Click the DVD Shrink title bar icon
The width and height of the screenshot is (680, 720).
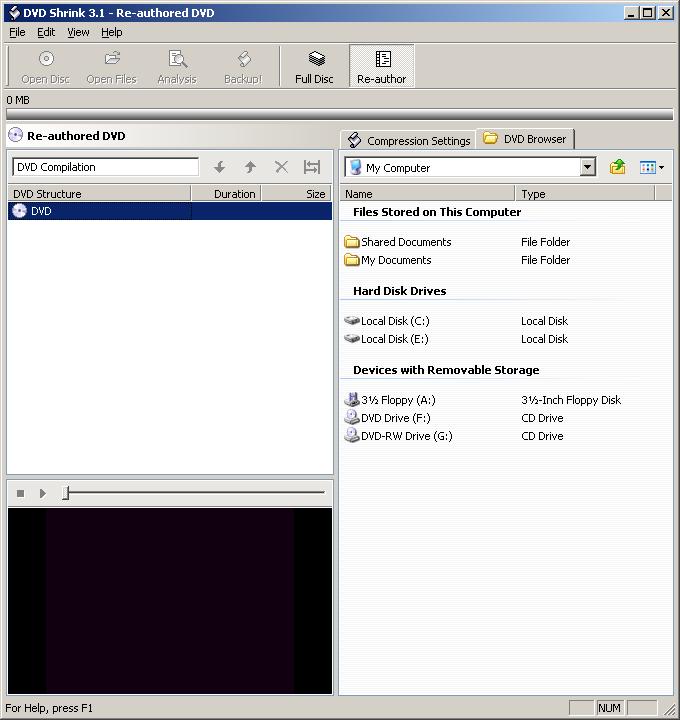(14, 12)
